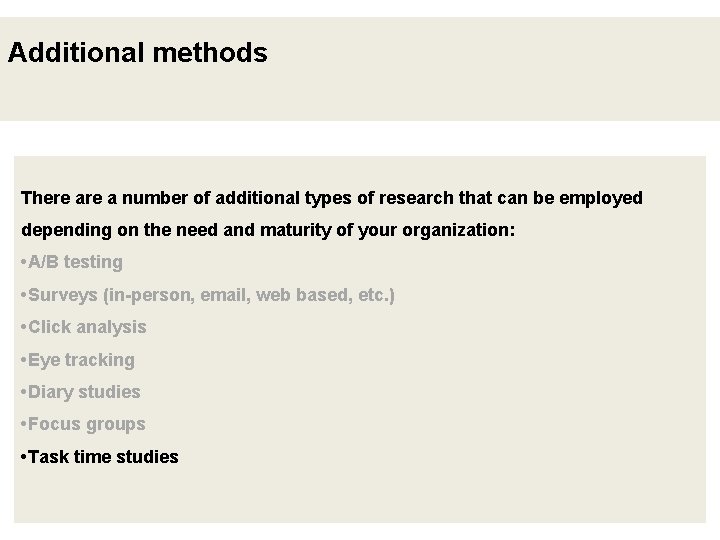Select the 'Click analysis' bullet text
The width and height of the screenshot is (720, 540).
[x=87, y=327]
